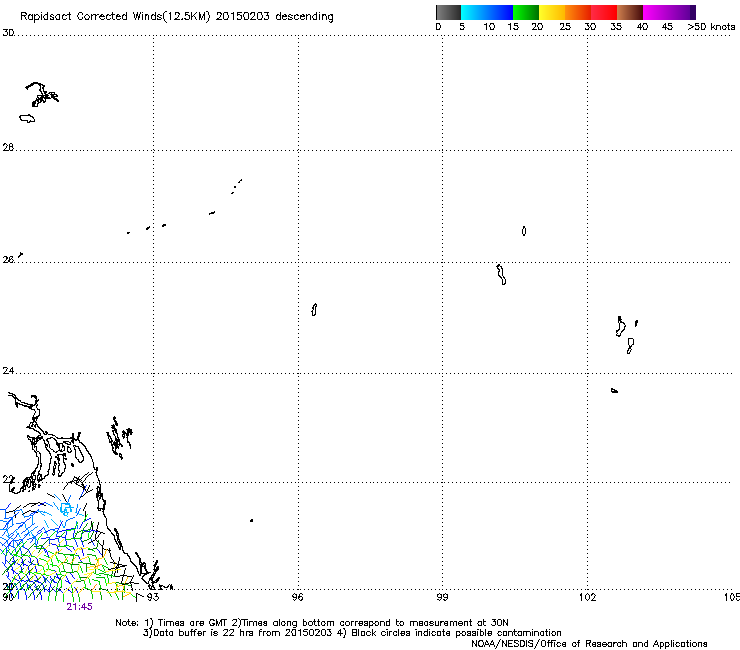Pick the green 15–20 knots legend segment
Image resolution: width=740 pixels, height=650 pixels.
(526, 12)
